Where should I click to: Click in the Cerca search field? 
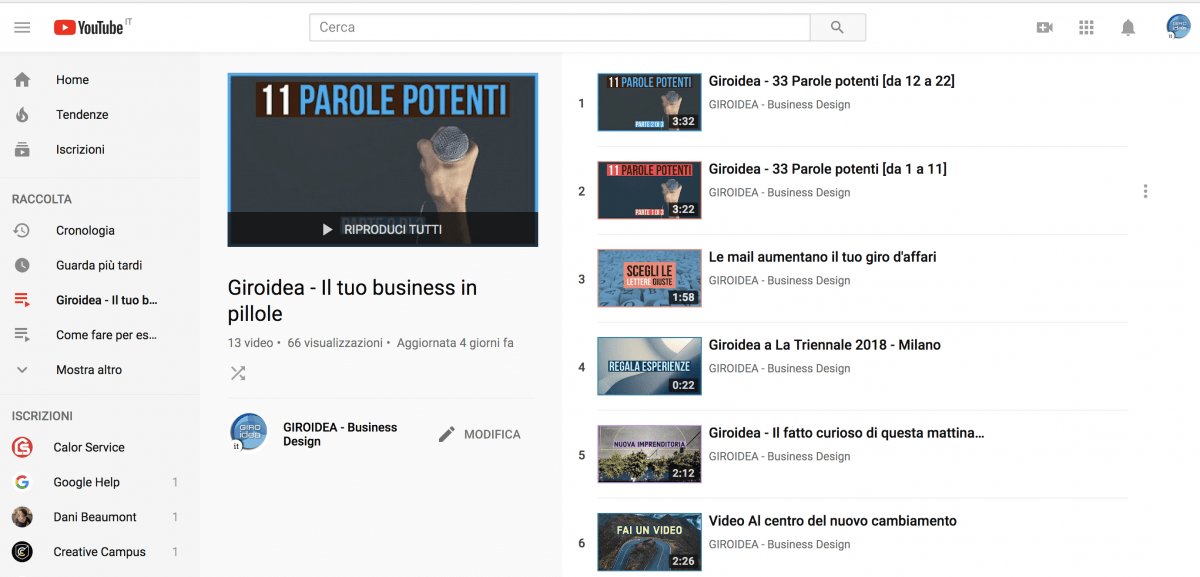[x=559, y=27]
